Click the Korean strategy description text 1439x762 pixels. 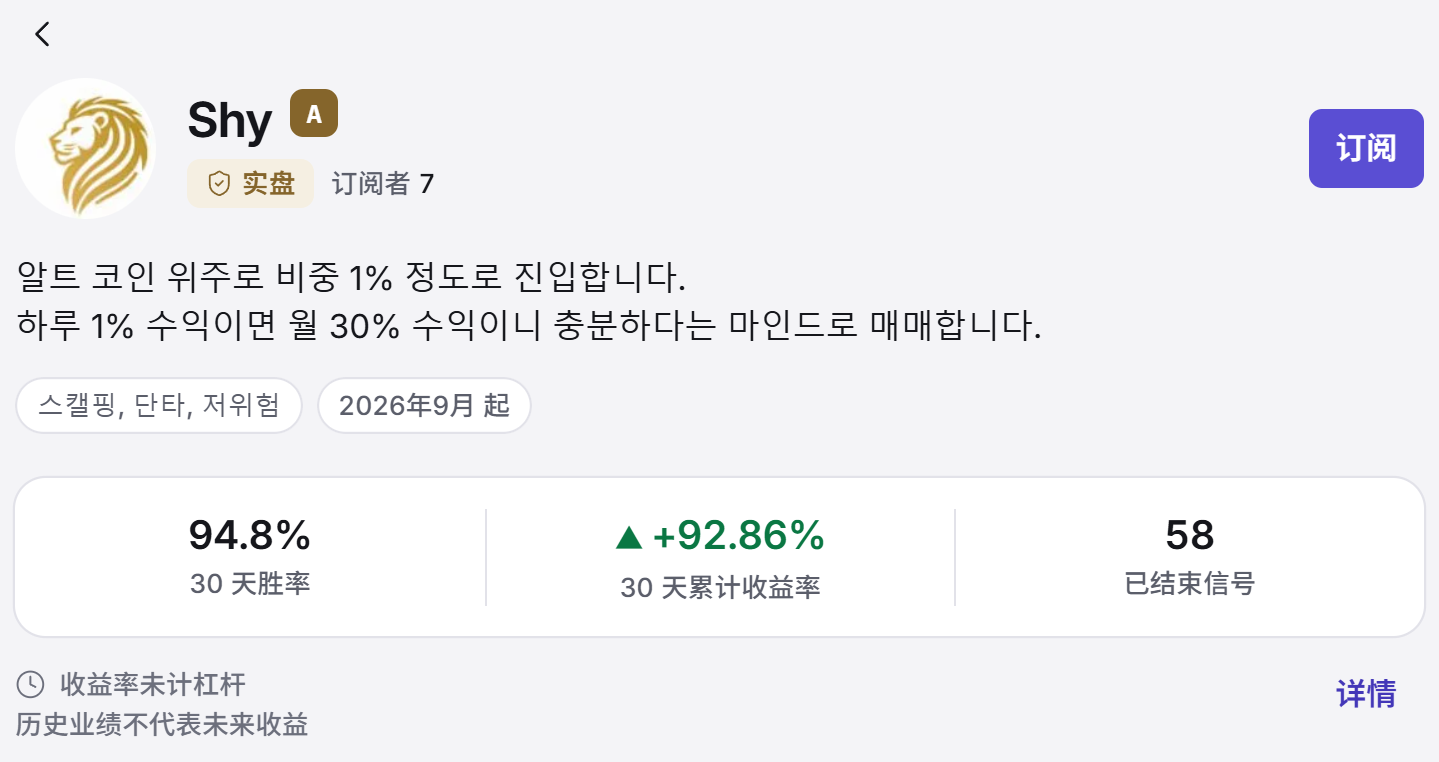tap(529, 301)
